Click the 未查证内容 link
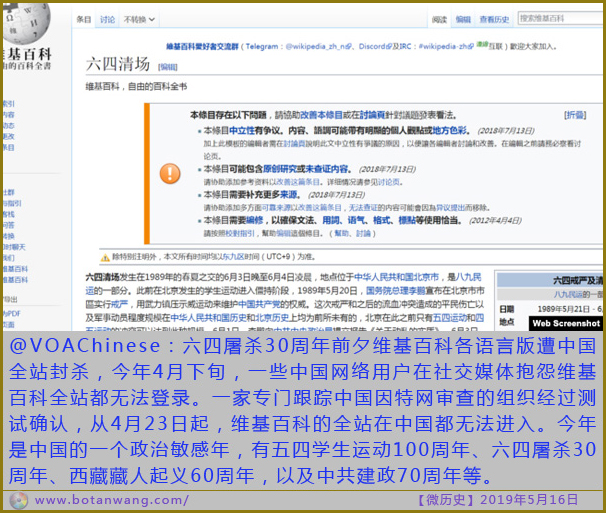The height and width of the screenshot is (513, 606). click(327, 169)
